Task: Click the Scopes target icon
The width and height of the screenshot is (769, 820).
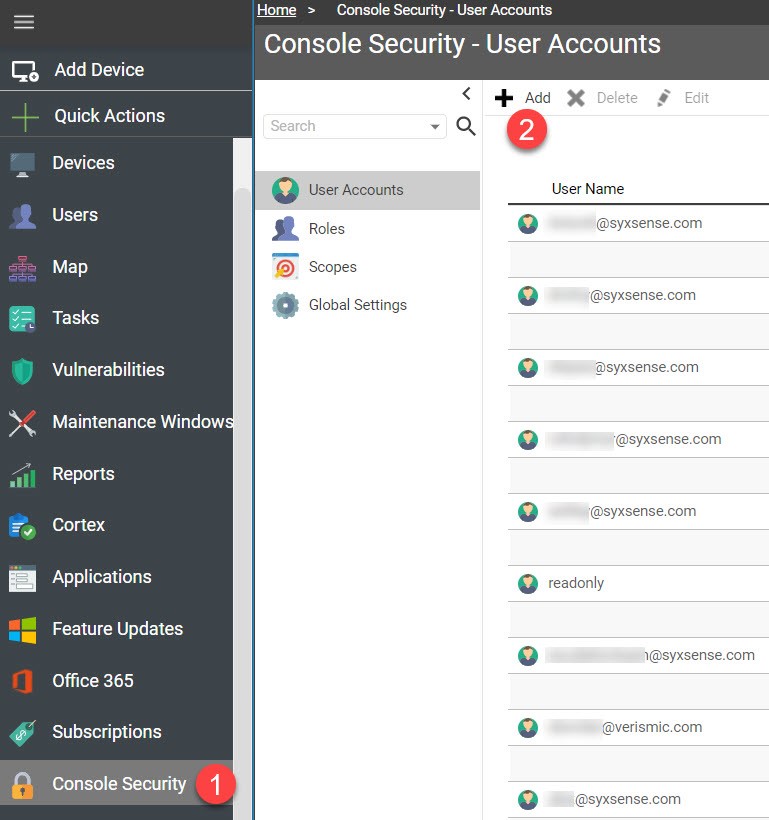Action: click(285, 267)
